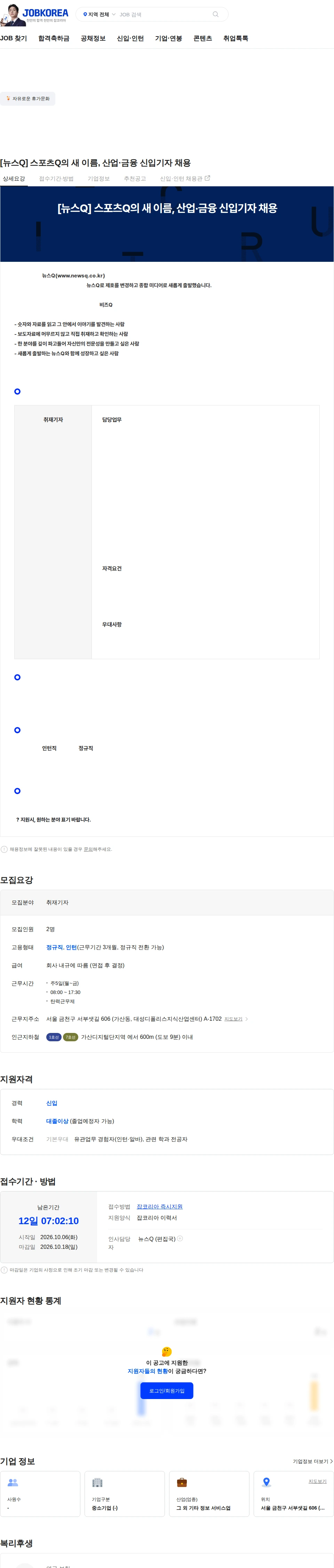Open the 신입·인턴 menu
Viewport: 334px width, 1568px height.
tap(130, 38)
